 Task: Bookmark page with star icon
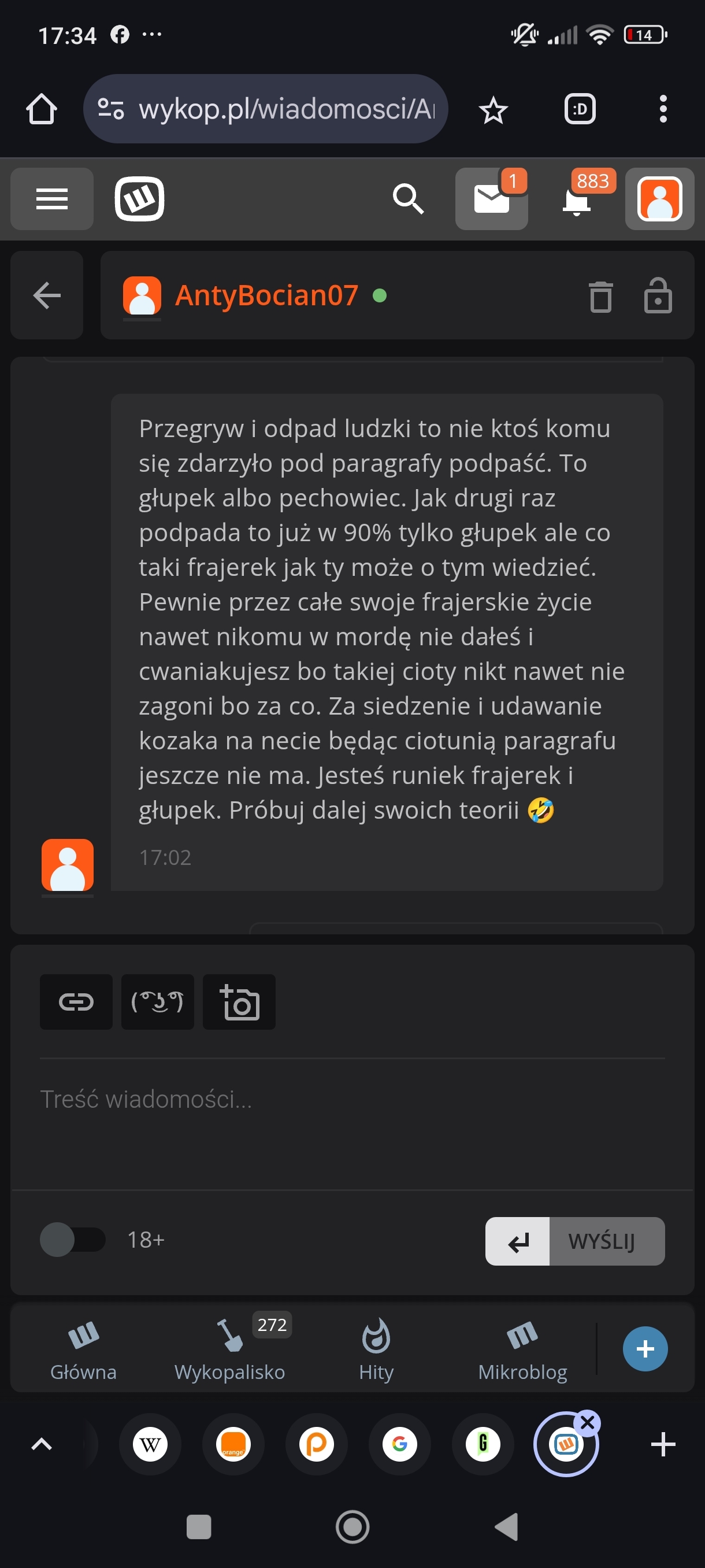(493, 110)
